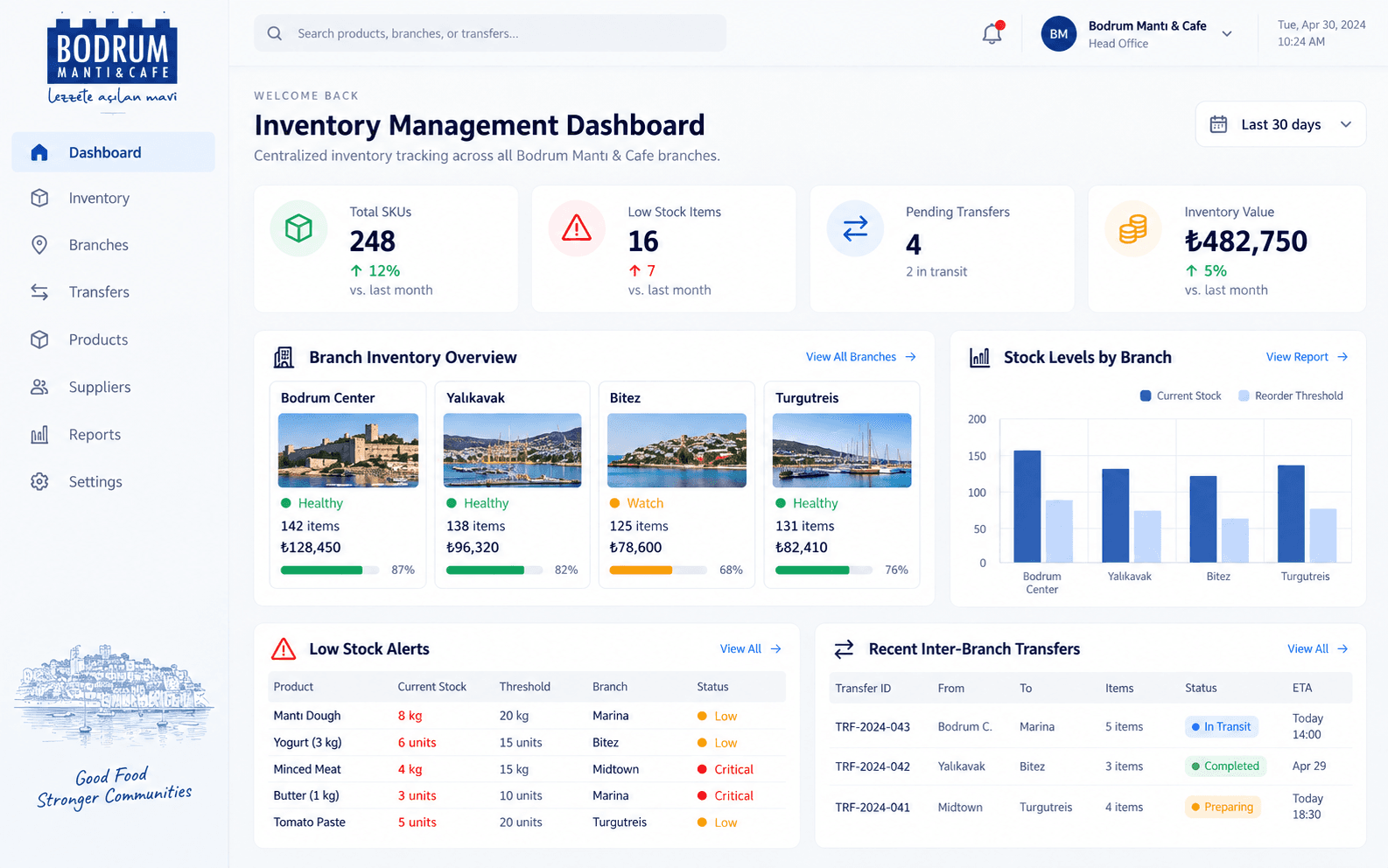
Task: Click the Low Stock Items warning icon
Action: click(577, 228)
